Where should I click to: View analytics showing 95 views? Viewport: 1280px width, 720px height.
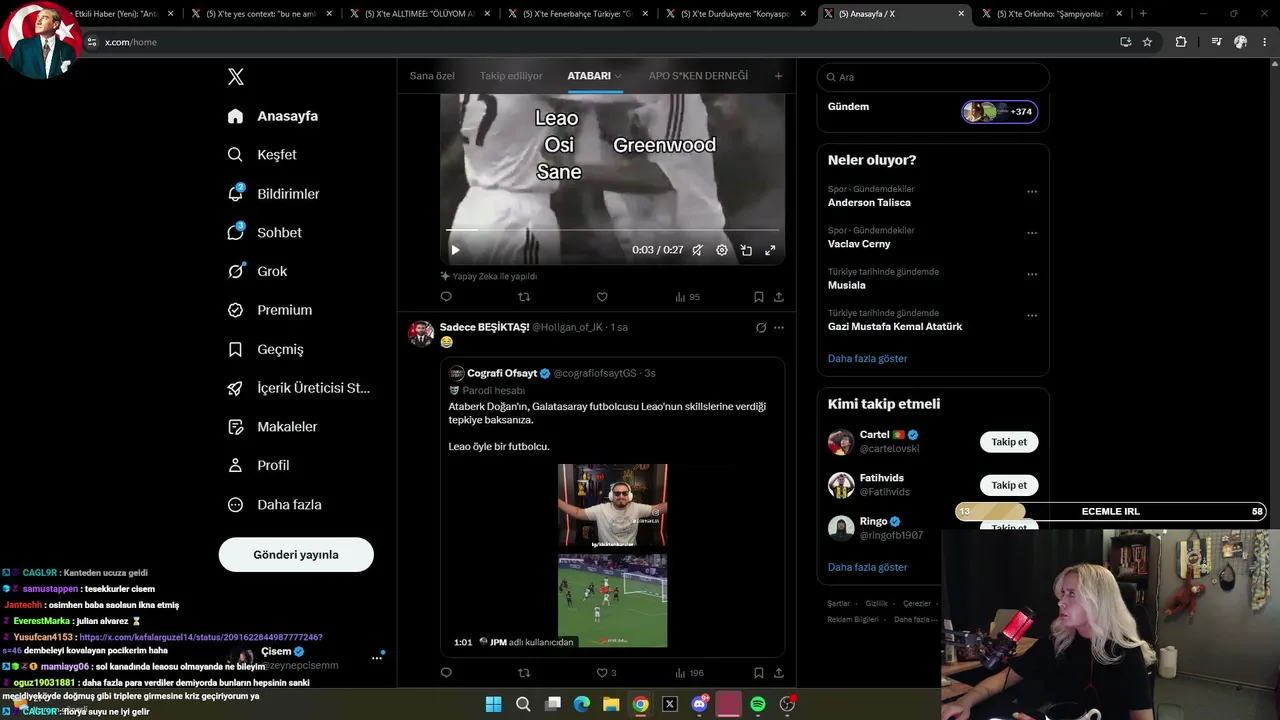click(687, 297)
